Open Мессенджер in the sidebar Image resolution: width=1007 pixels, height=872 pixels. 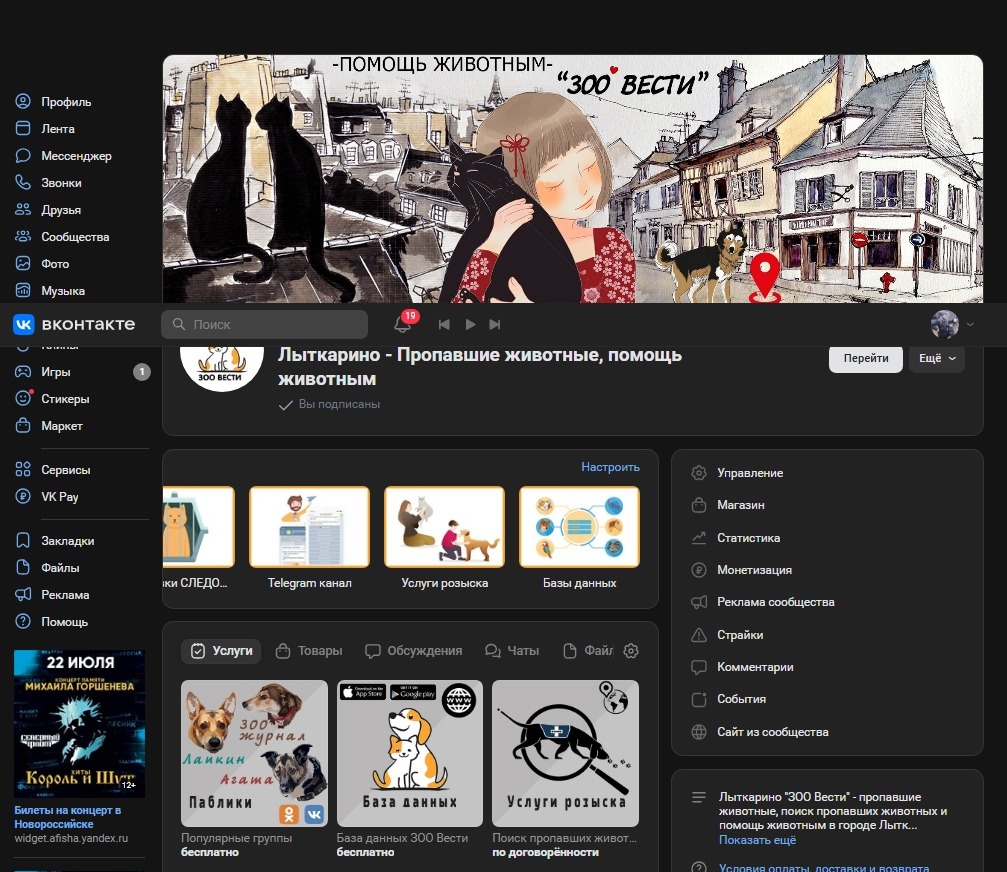tap(63, 155)
